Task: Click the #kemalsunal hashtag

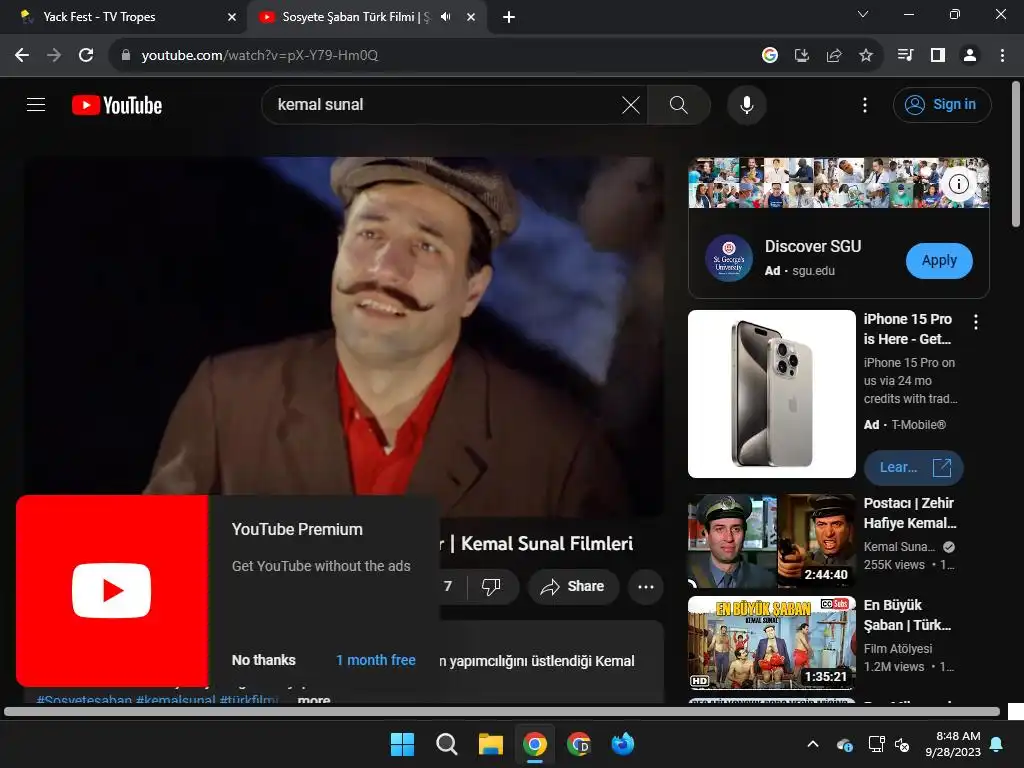Action: coord(175,699)
